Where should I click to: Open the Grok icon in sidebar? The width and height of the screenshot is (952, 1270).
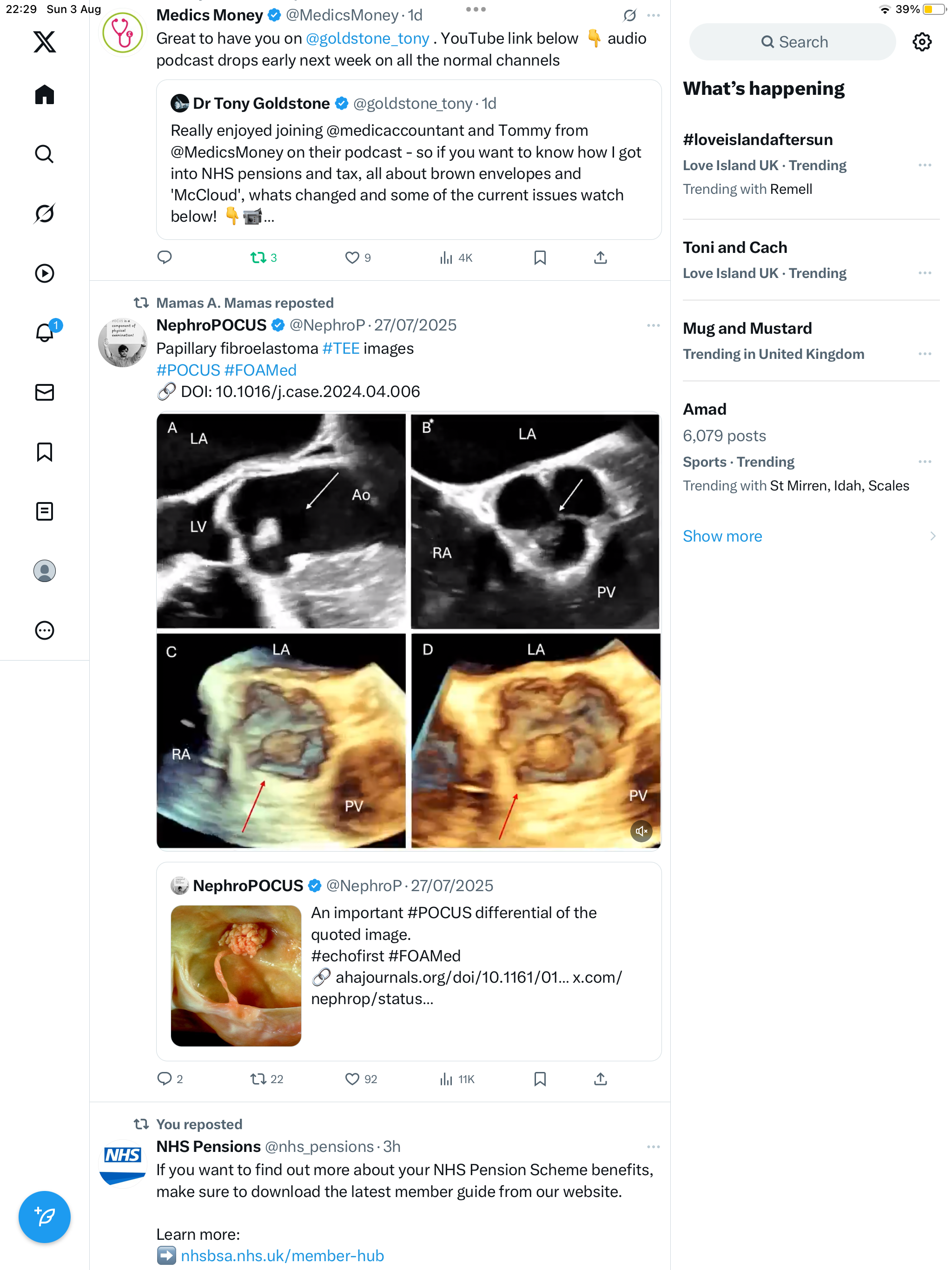click(x=44, y=213)
